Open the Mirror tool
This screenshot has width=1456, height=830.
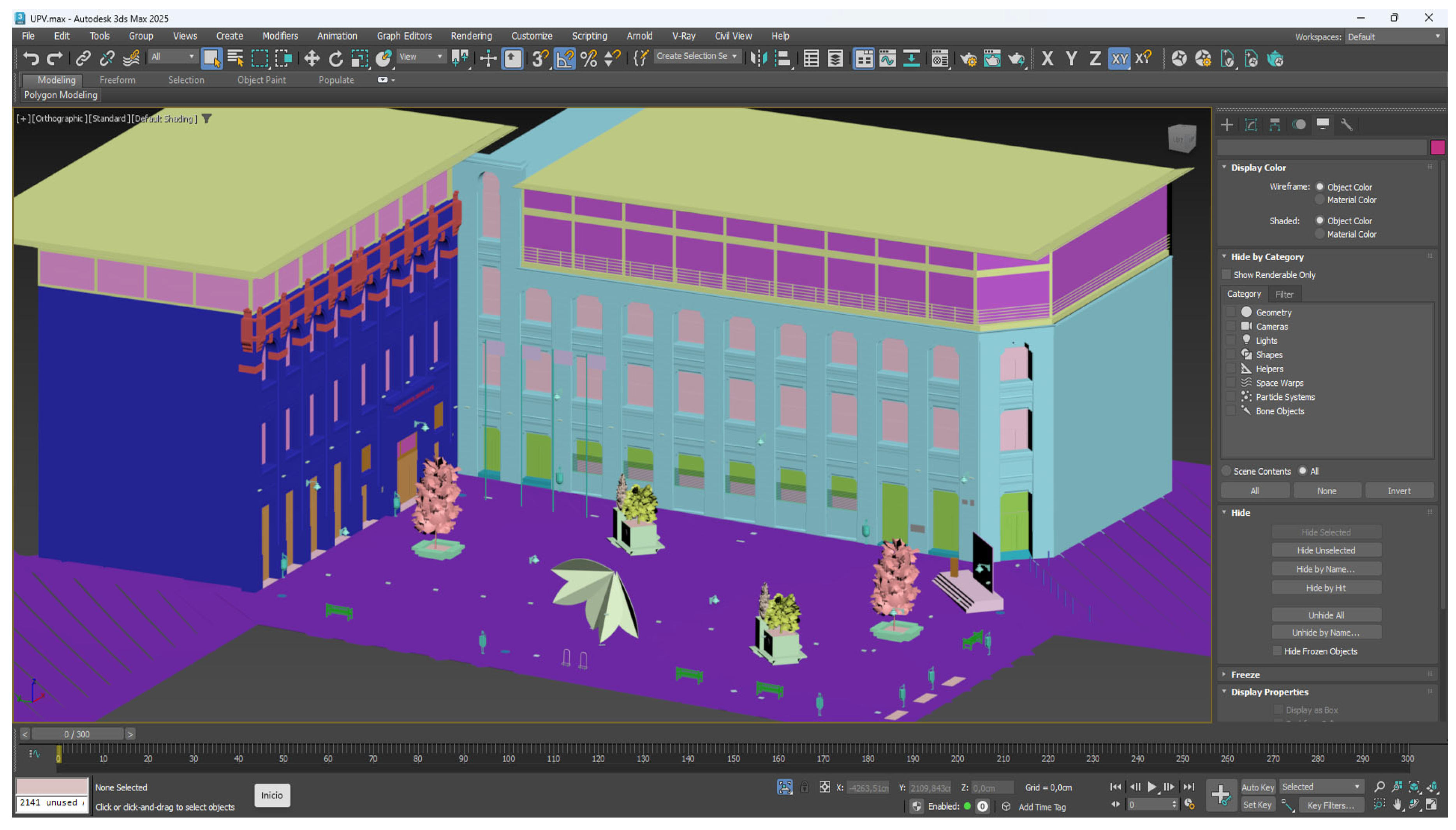(x=759, y=58)
